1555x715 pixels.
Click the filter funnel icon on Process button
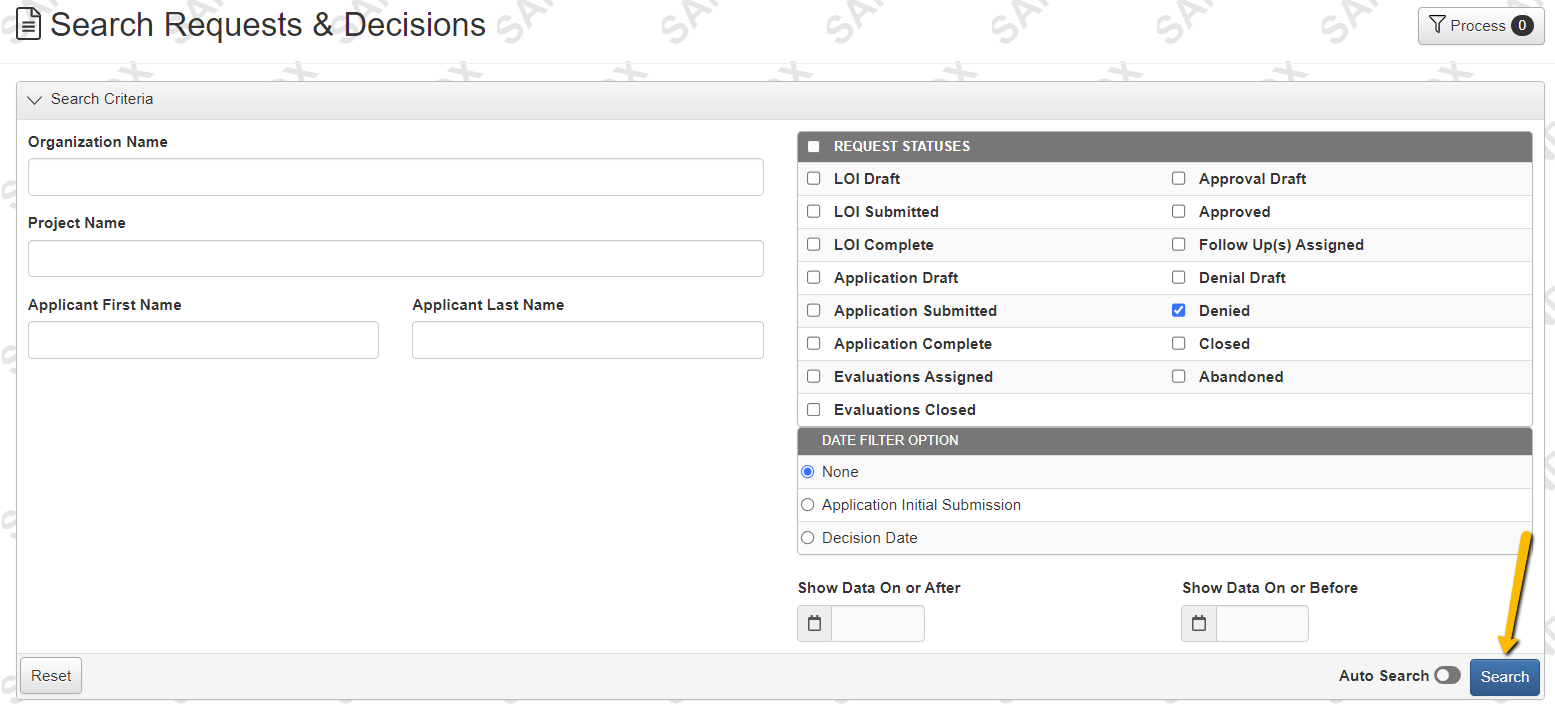[1438, 25]
